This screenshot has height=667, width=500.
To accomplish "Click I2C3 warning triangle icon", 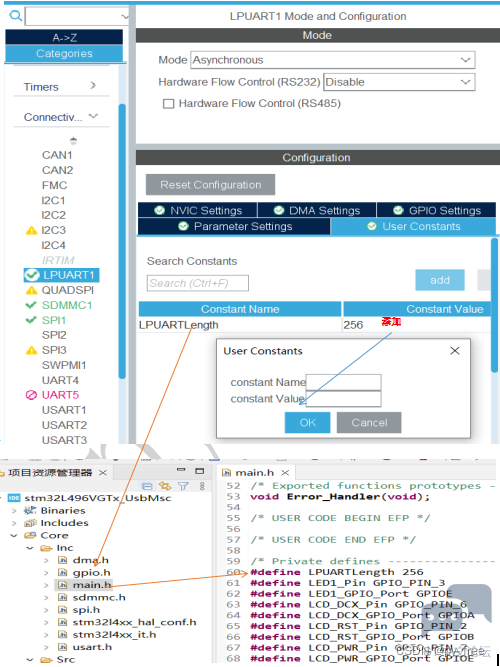I will pos(31,230).
